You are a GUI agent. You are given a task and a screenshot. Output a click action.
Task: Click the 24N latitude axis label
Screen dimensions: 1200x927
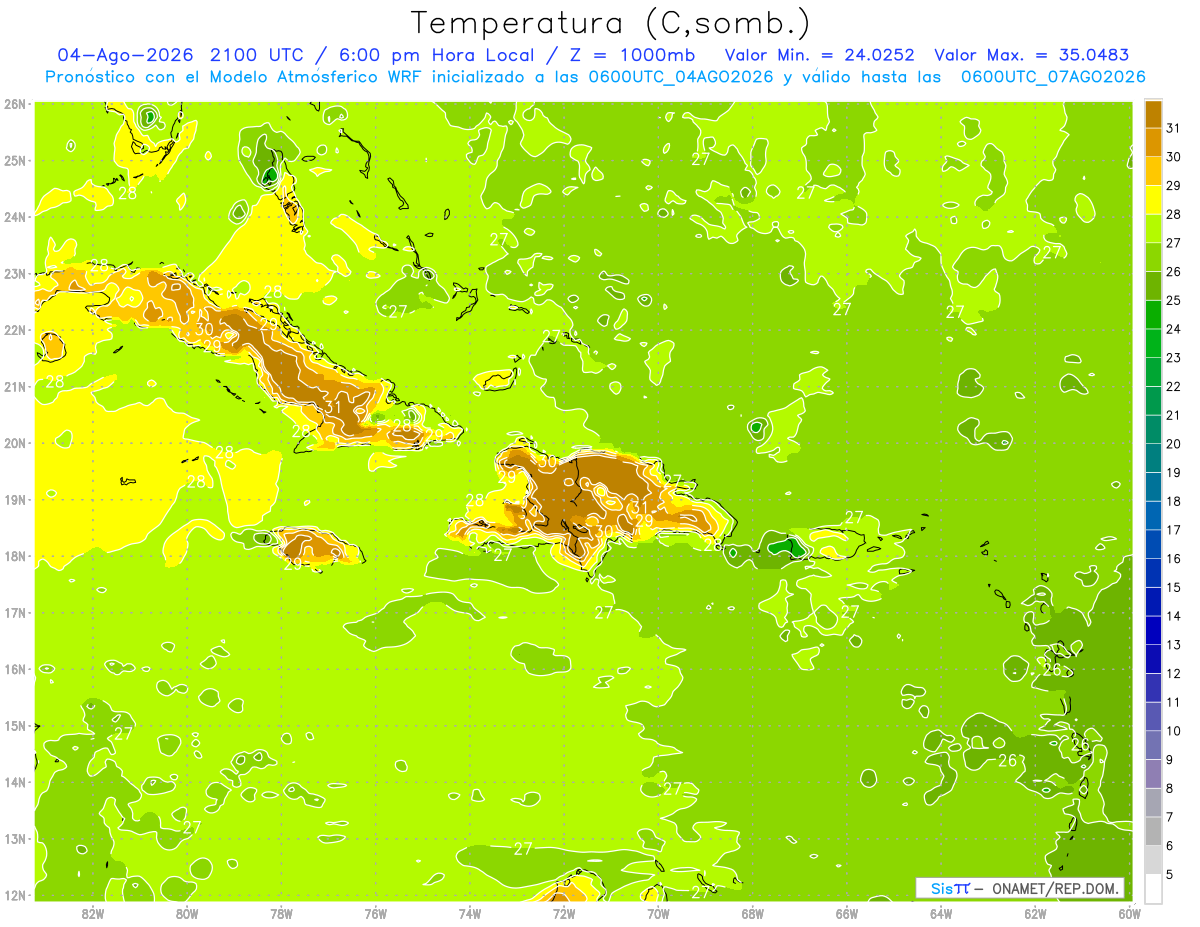15,217
